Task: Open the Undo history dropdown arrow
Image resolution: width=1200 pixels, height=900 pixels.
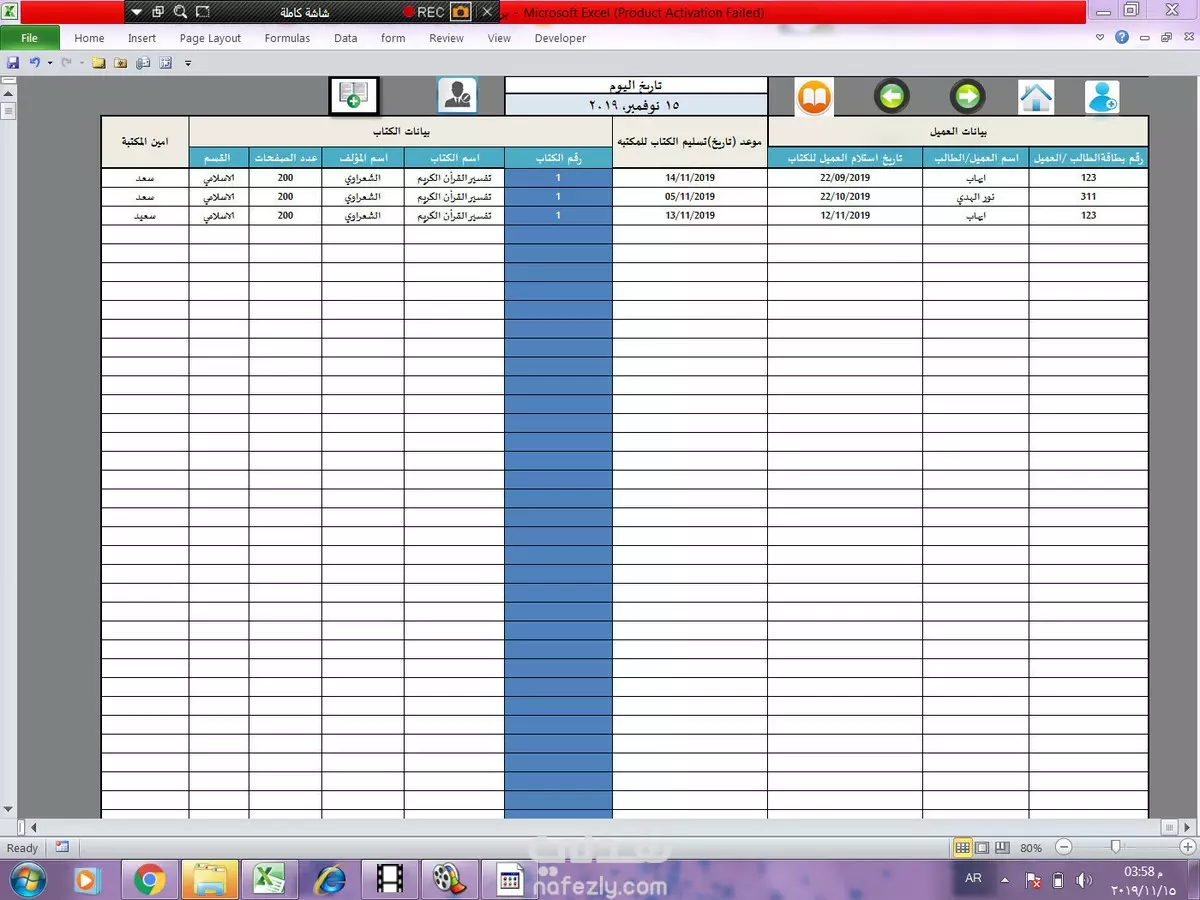Action: [50, 63]
